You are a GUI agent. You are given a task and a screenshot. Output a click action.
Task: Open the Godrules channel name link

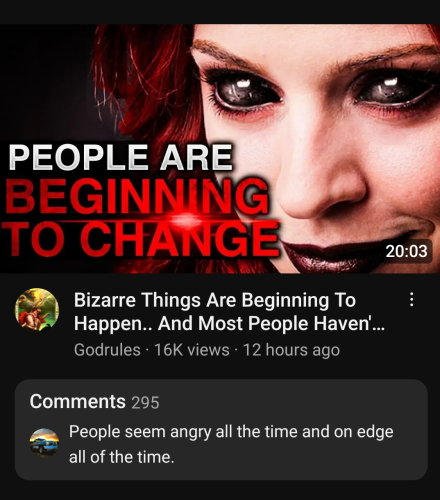(107, 350)
